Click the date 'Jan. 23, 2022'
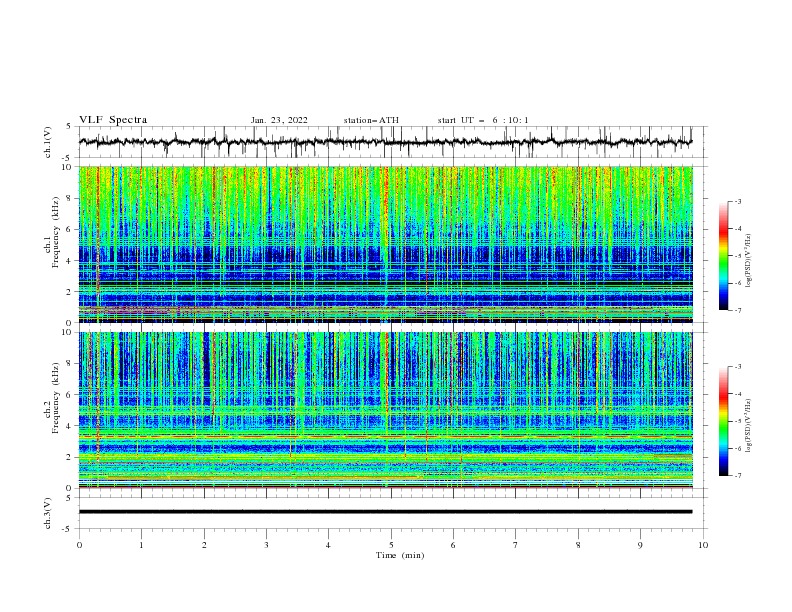 coord(279,120)
